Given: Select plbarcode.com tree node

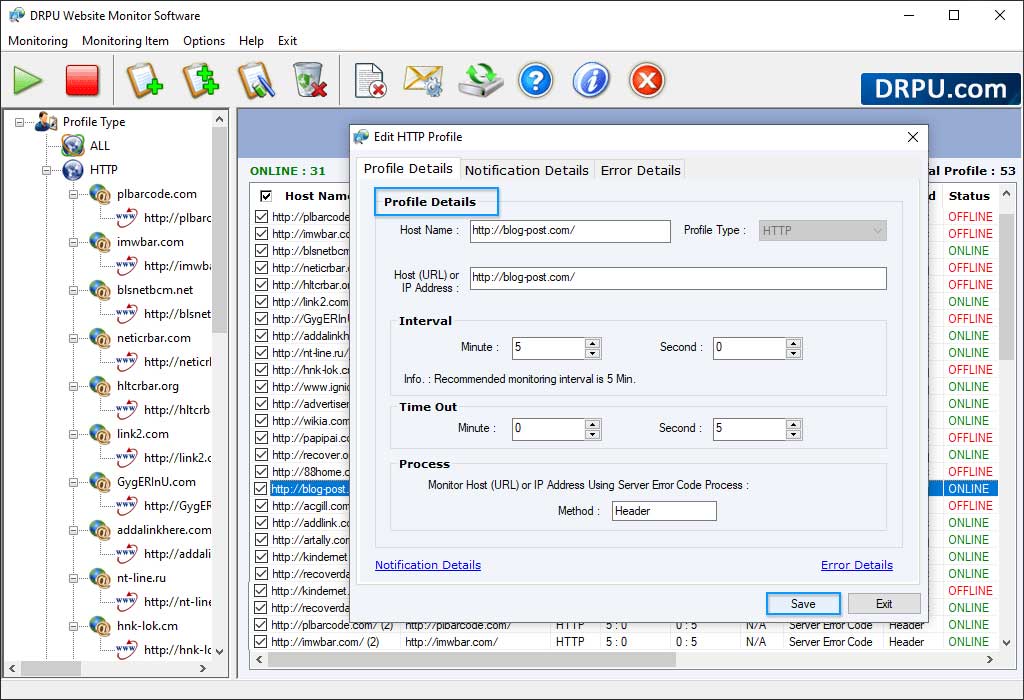Looking at the screenshot, I should [156, 194].
